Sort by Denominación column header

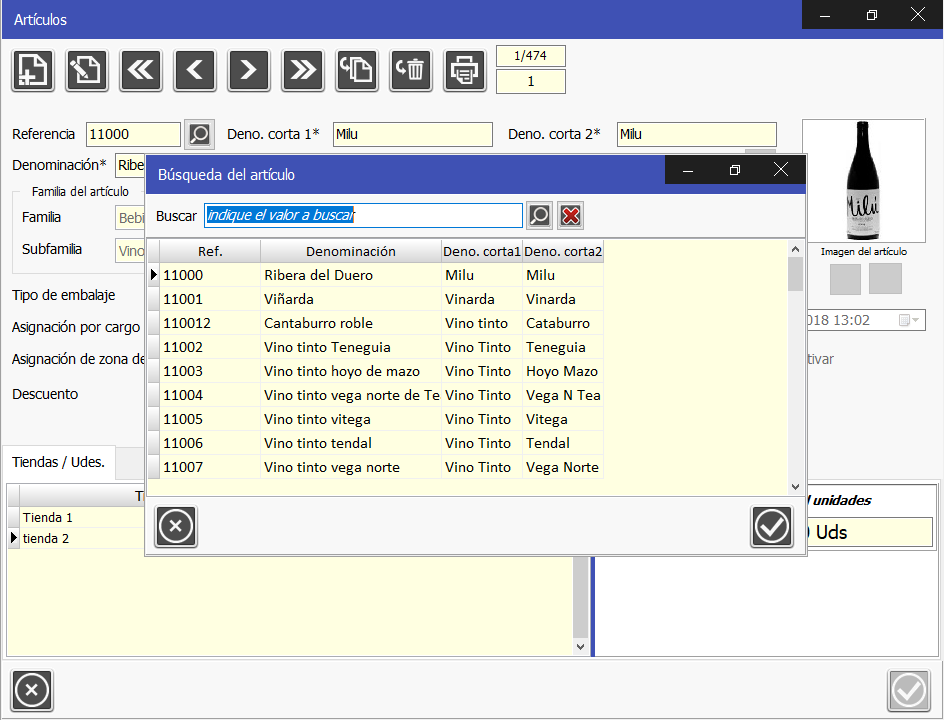[x=350, y=251]
